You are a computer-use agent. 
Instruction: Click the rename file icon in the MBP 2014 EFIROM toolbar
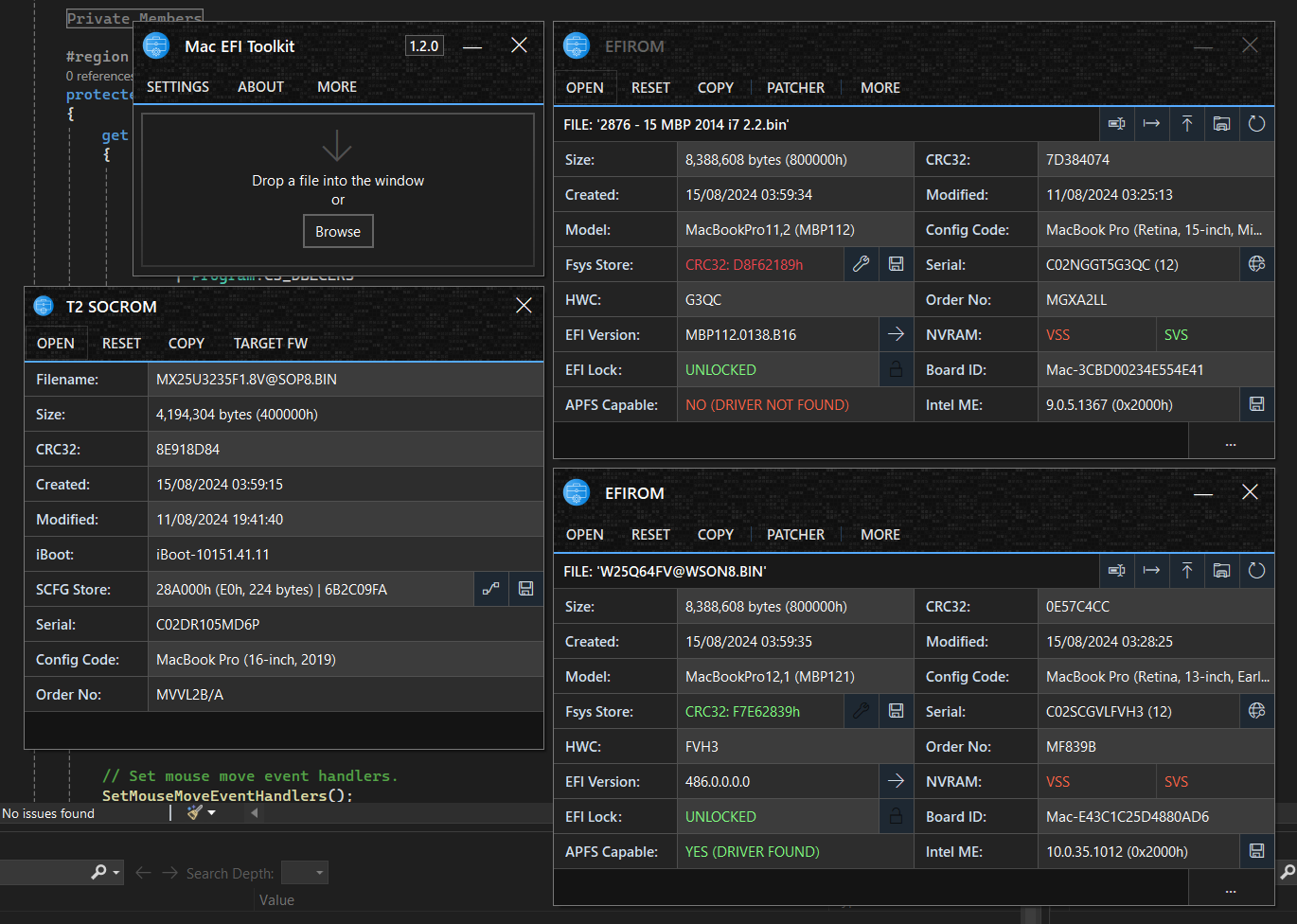click(x=1117, y=124)
